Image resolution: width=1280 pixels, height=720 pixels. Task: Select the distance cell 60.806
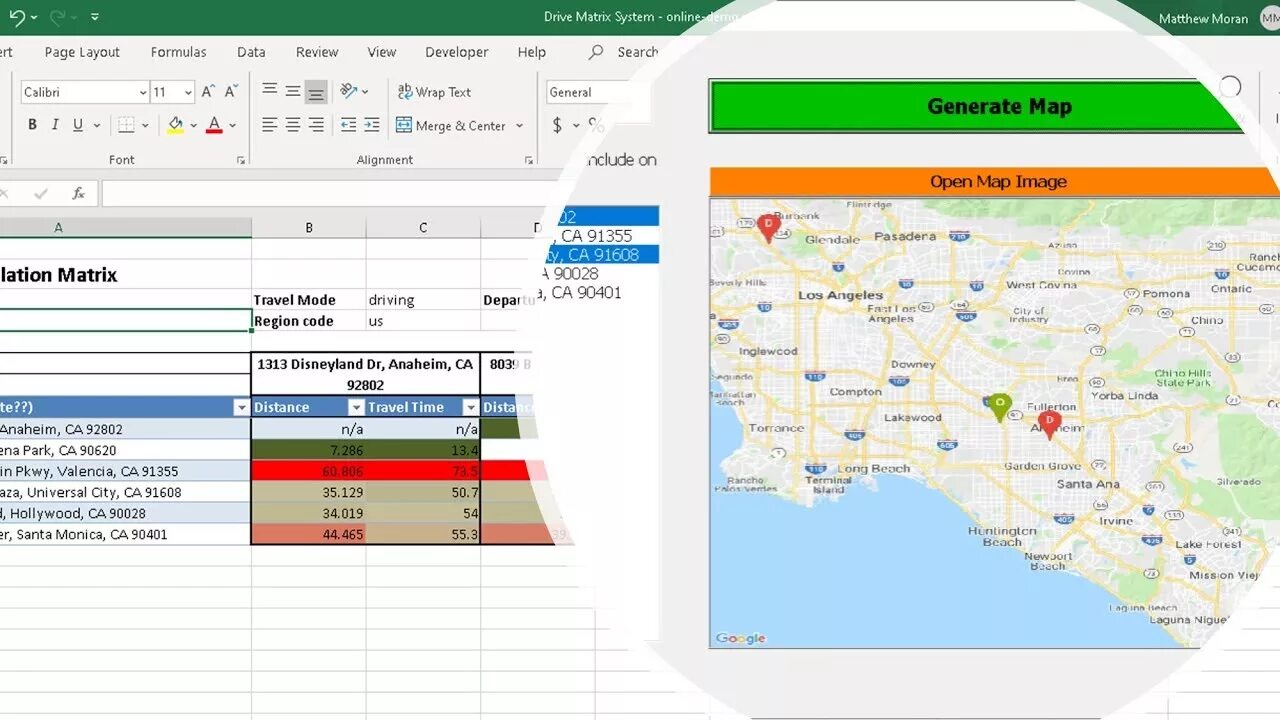(309, 471)
